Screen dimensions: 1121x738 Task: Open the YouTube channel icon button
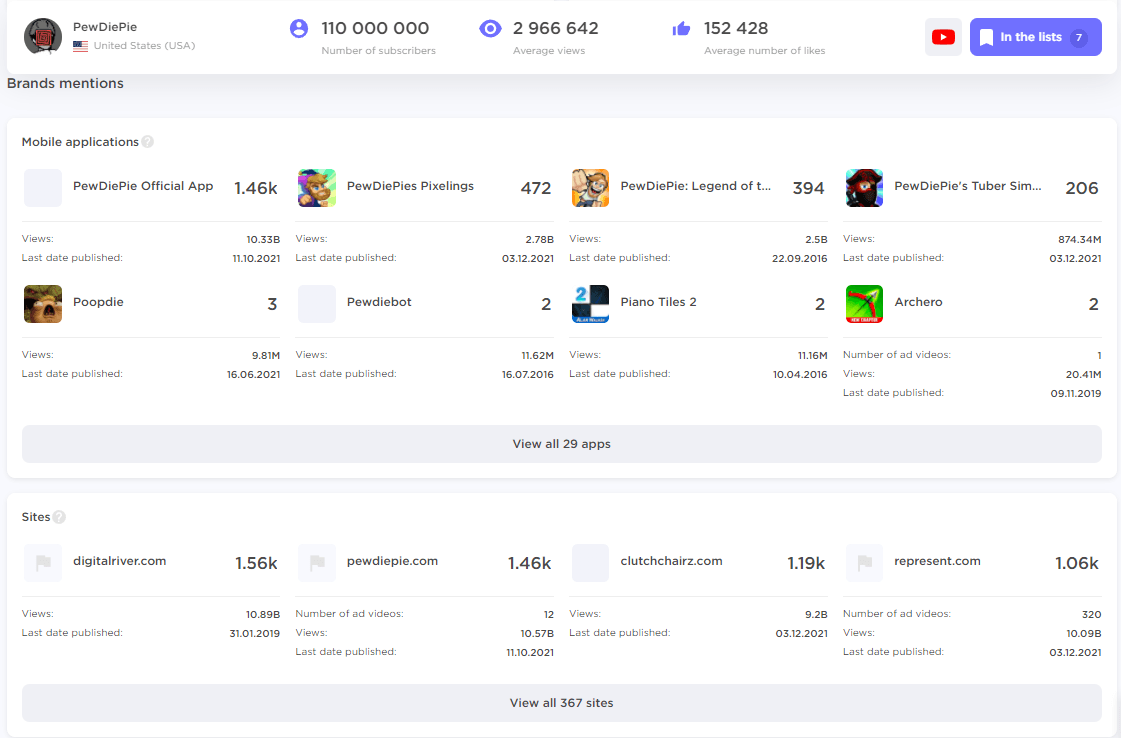point(943,37)
